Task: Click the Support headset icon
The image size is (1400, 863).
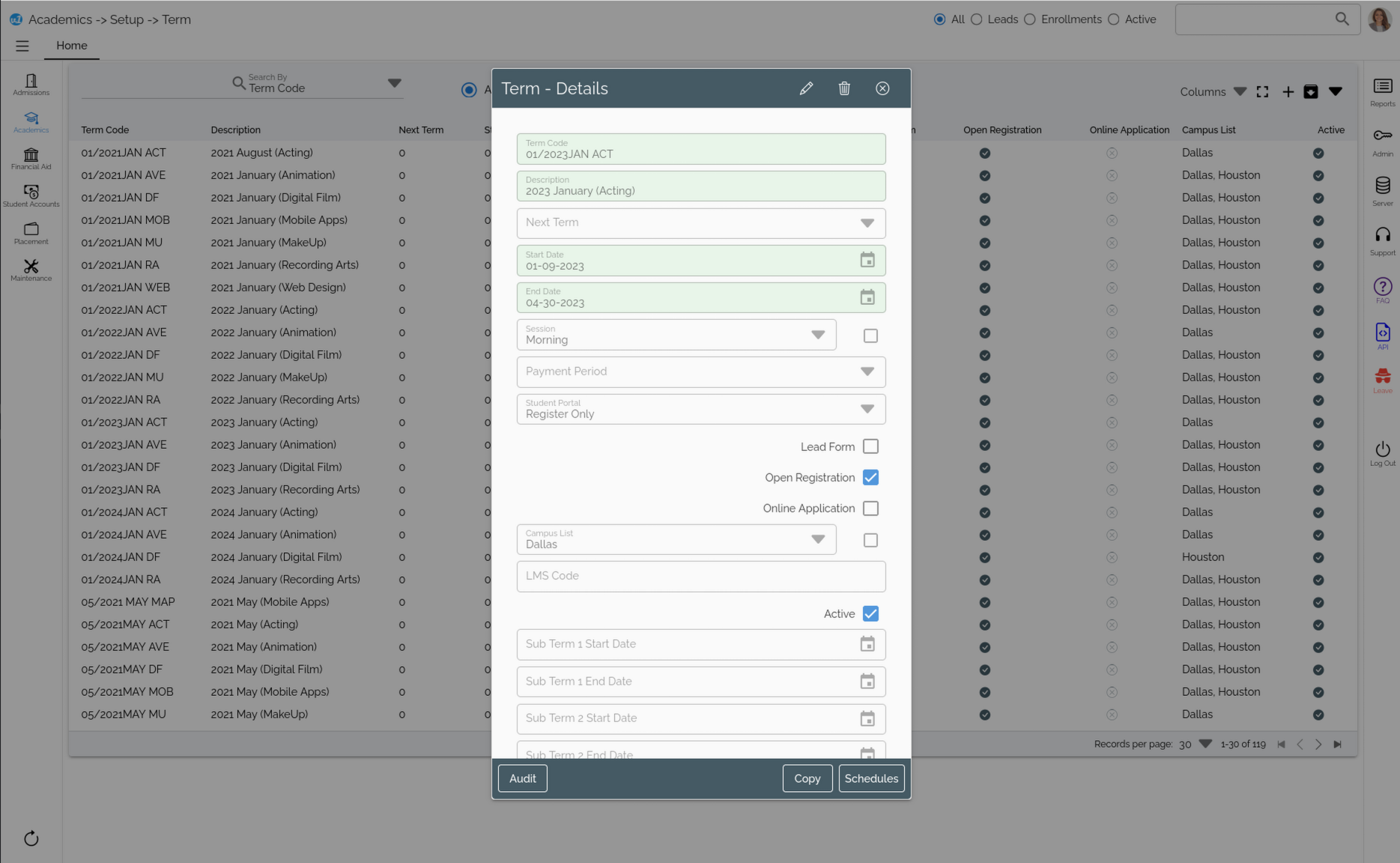Action: (x=1382, y=240)
